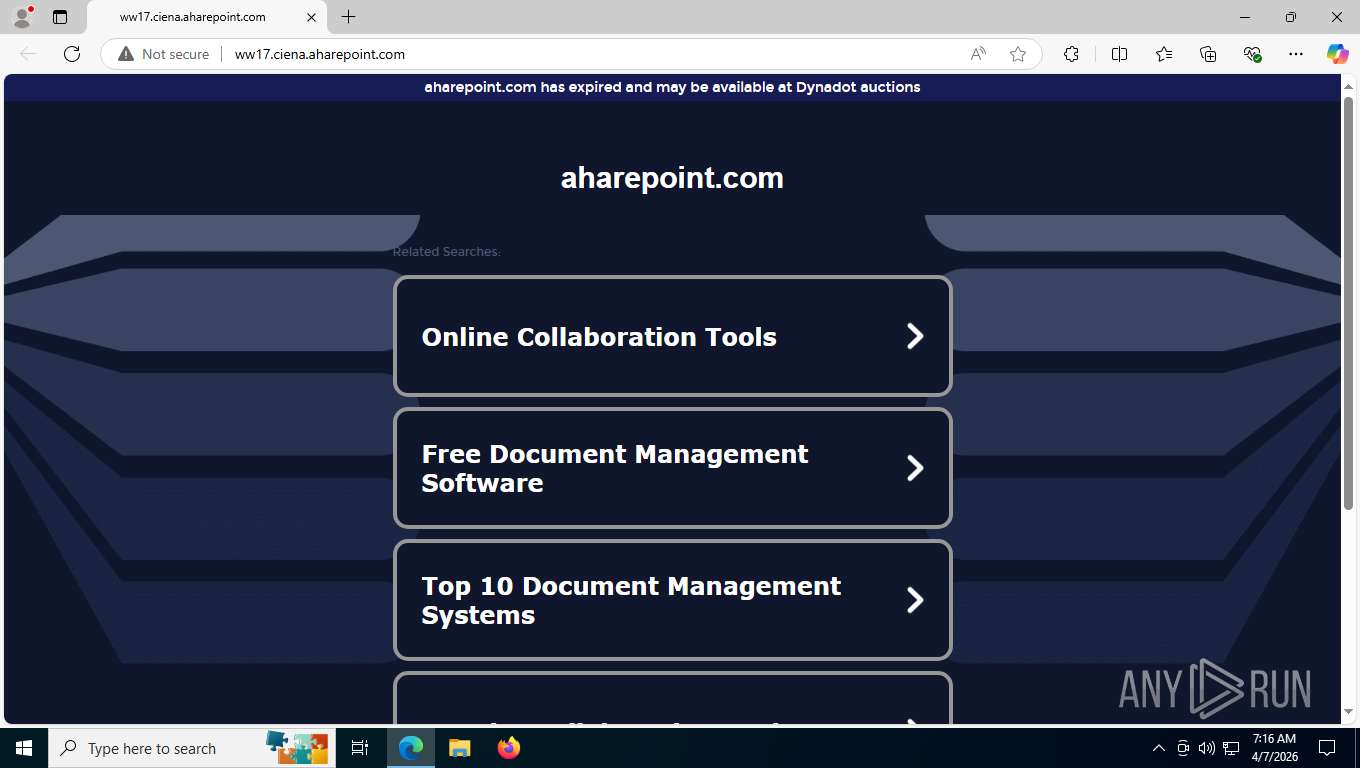Open the Windows Start menu
Viewport: 1360px width, 768px height.
(x=24, y=748)
